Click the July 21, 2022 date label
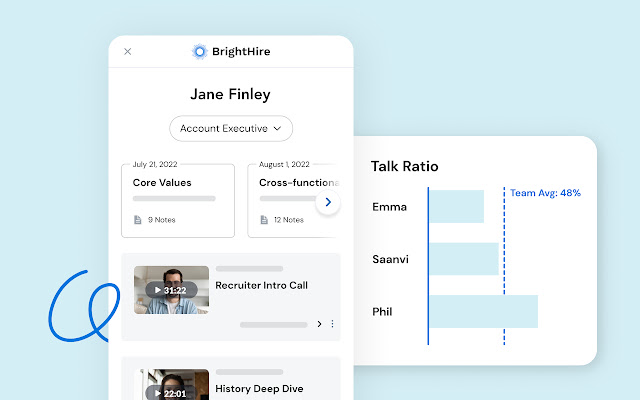This screenshot has width=640, height=400. 155,164
